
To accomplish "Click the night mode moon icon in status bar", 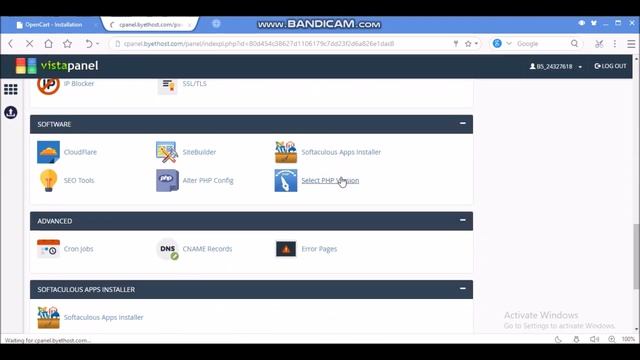I will click(558, 339).
